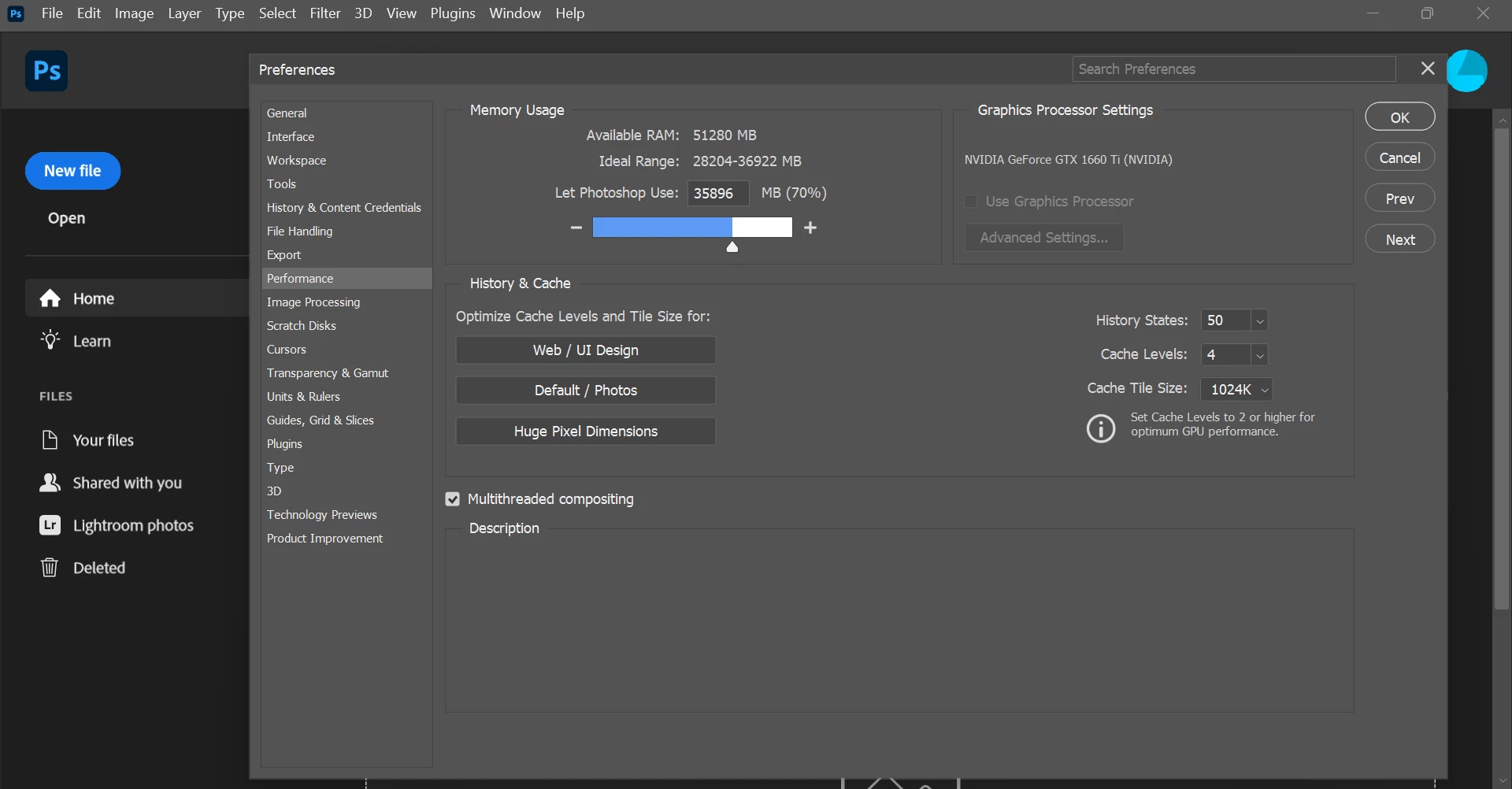Image resolution: width=1512 pixels, height=789 pixels.
Task: Select Product Improvement category
Action: 346,539
